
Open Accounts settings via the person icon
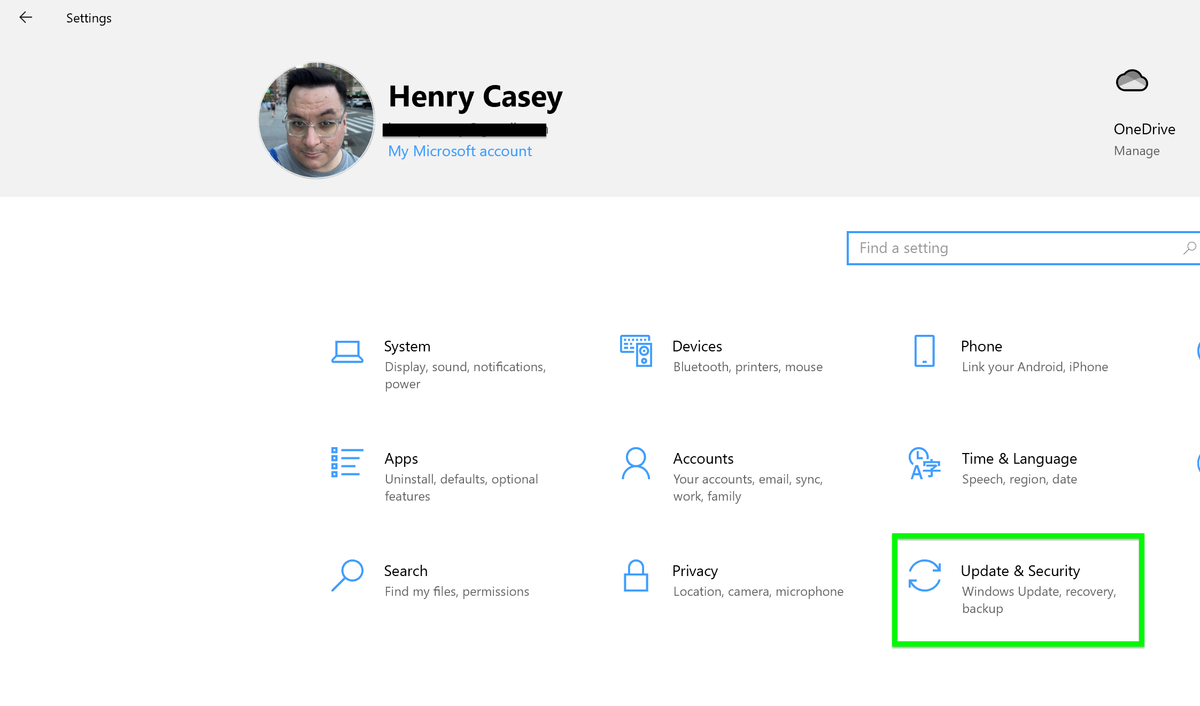click(636, 464)
